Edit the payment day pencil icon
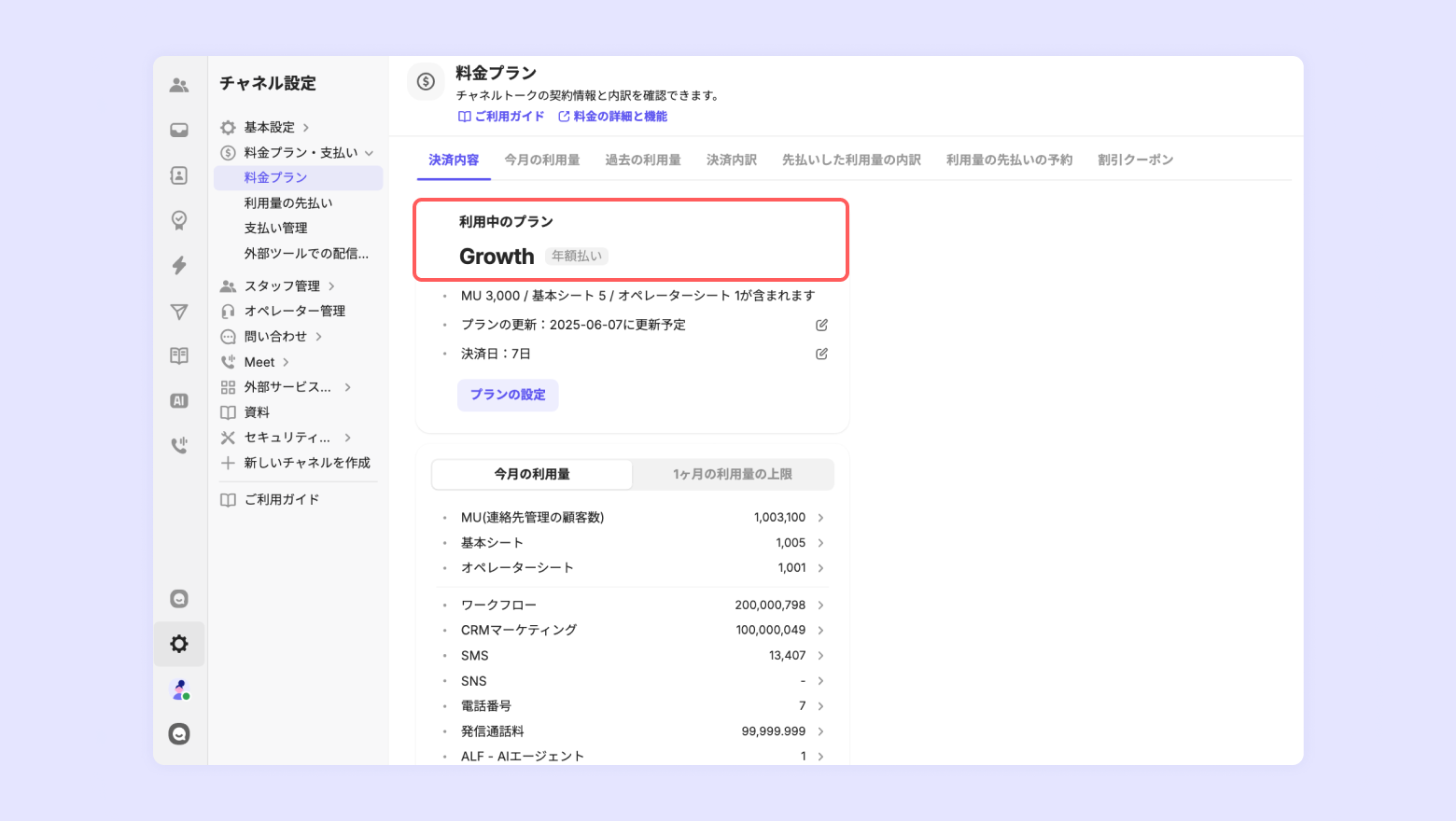The height and width of the screenshot is (821, 1456). tap(821, 354)
